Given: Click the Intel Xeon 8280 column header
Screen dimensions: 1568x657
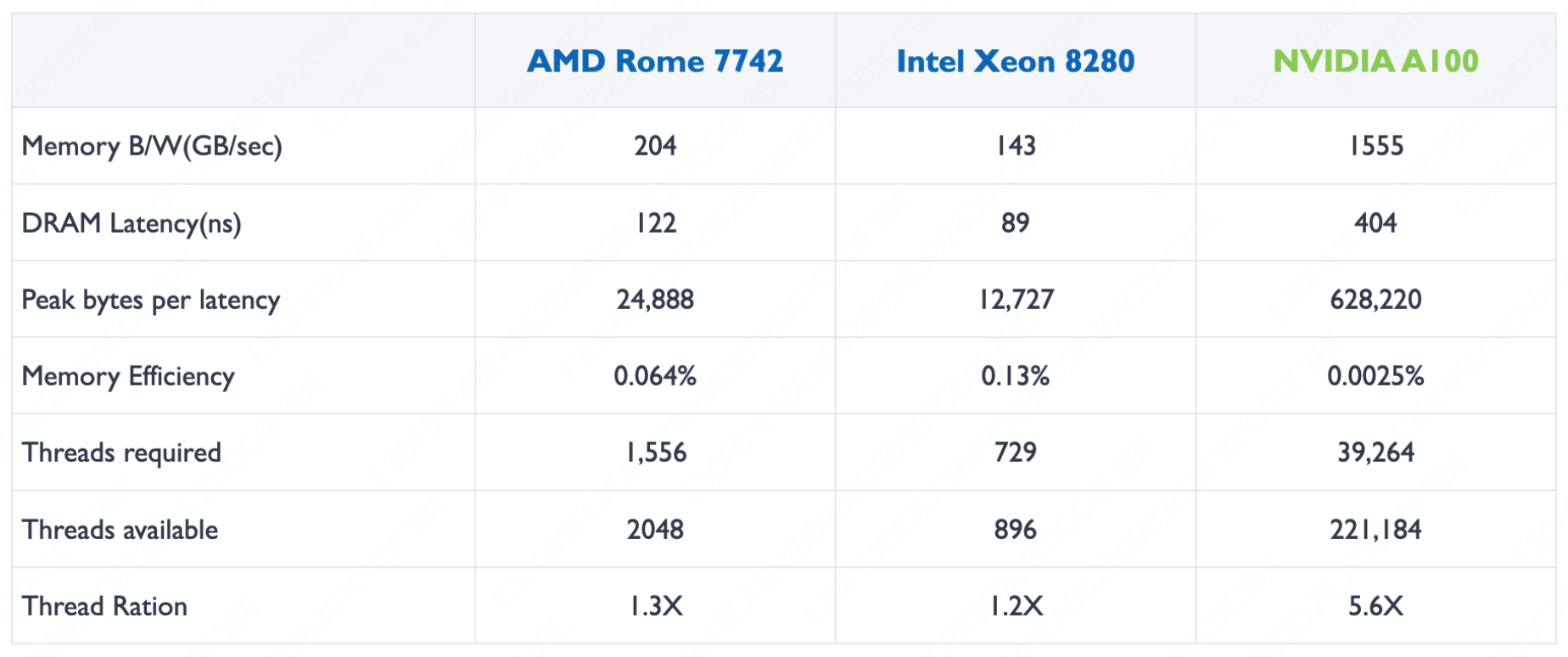Looking at the screenshot, I should (1015, 61).
